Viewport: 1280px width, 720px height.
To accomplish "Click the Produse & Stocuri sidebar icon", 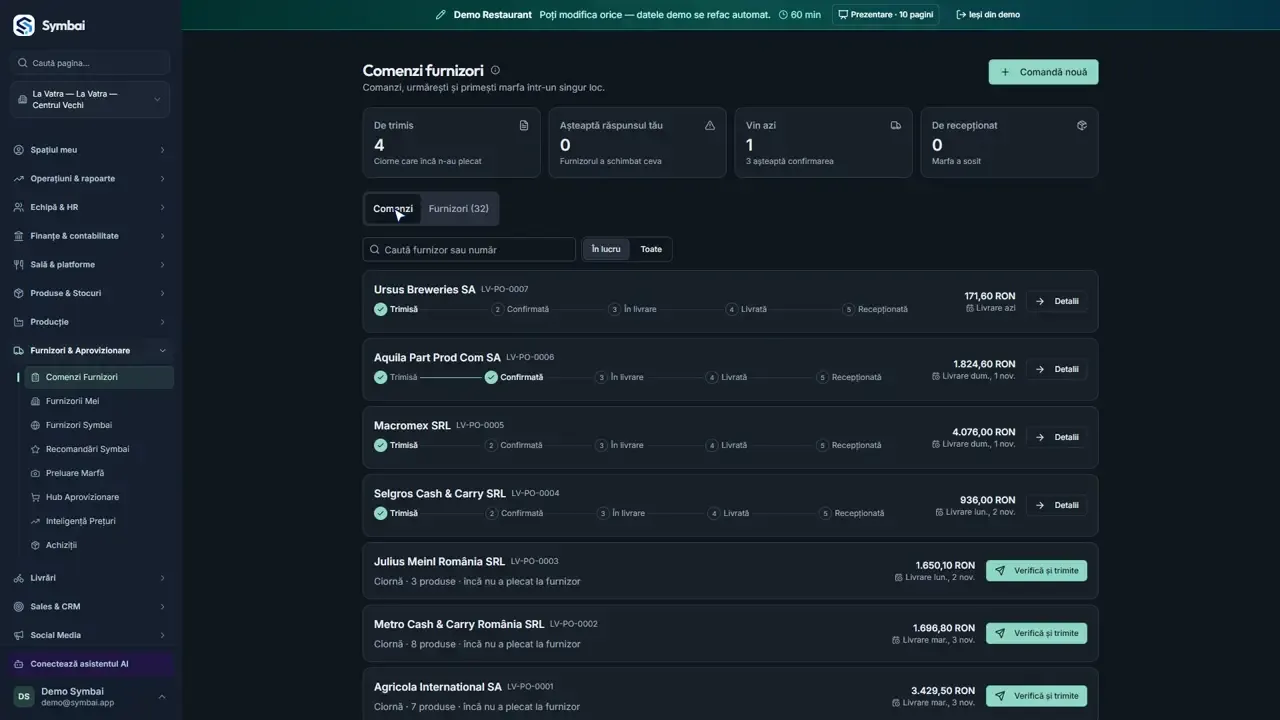I will pos(19,293).
